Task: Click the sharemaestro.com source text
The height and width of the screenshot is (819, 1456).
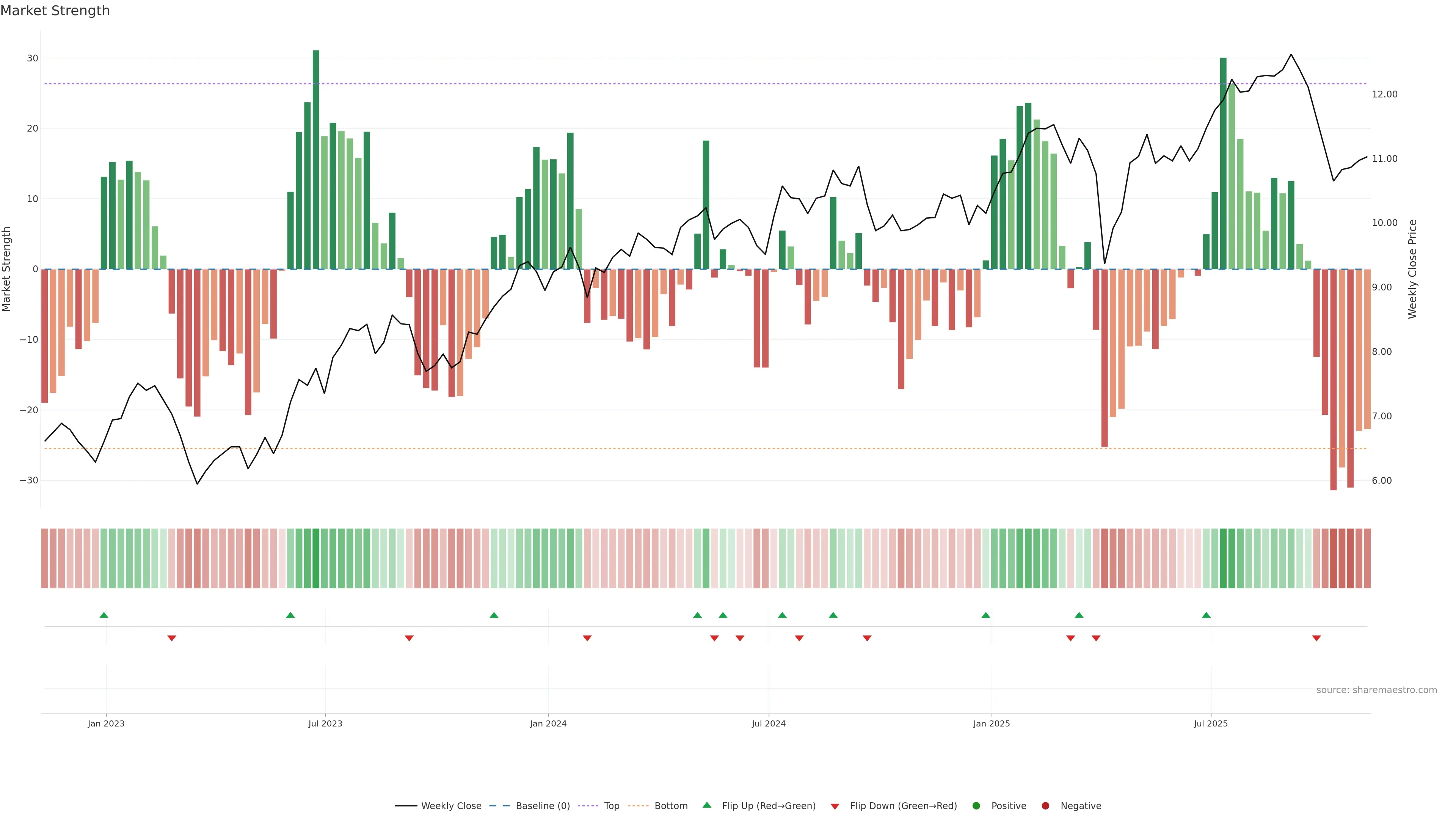Action: coord(1376,690)
